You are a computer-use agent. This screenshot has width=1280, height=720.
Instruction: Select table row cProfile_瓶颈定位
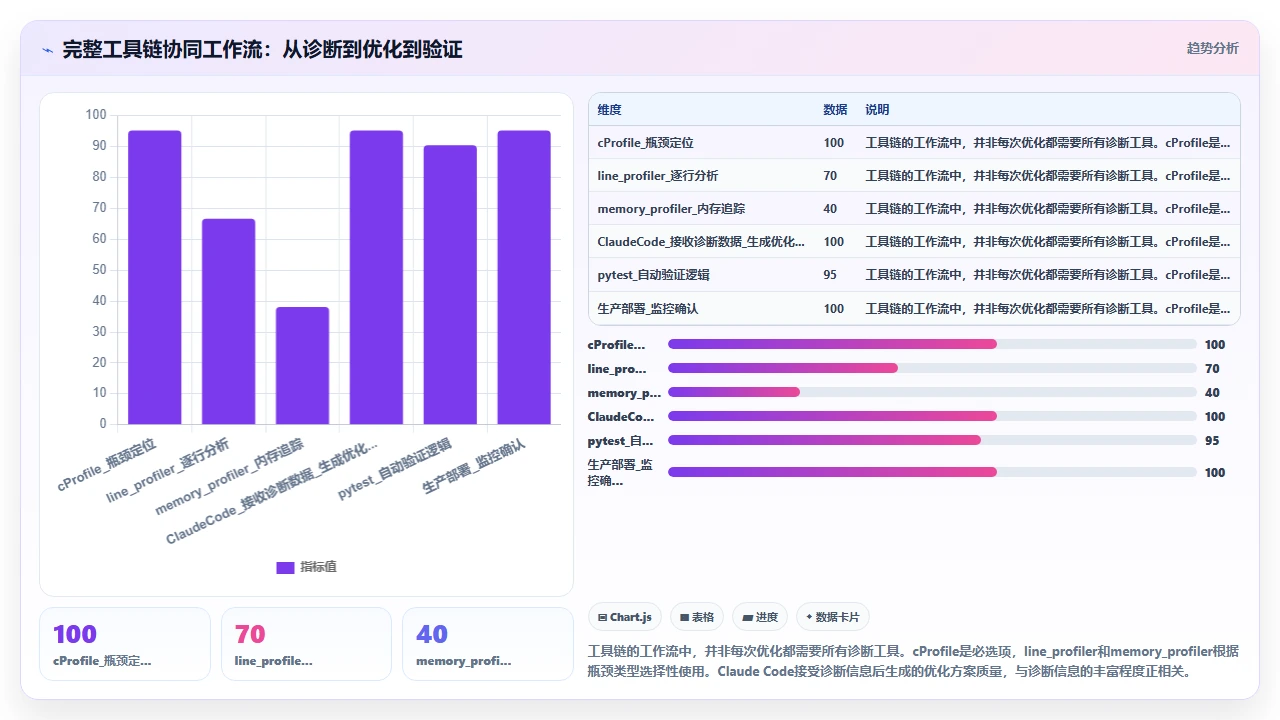tap(914, 143)
